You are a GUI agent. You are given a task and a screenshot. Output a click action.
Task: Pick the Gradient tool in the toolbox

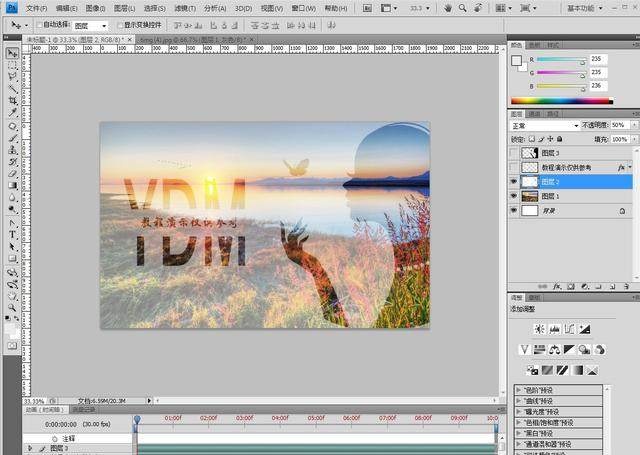pos(13,185)
